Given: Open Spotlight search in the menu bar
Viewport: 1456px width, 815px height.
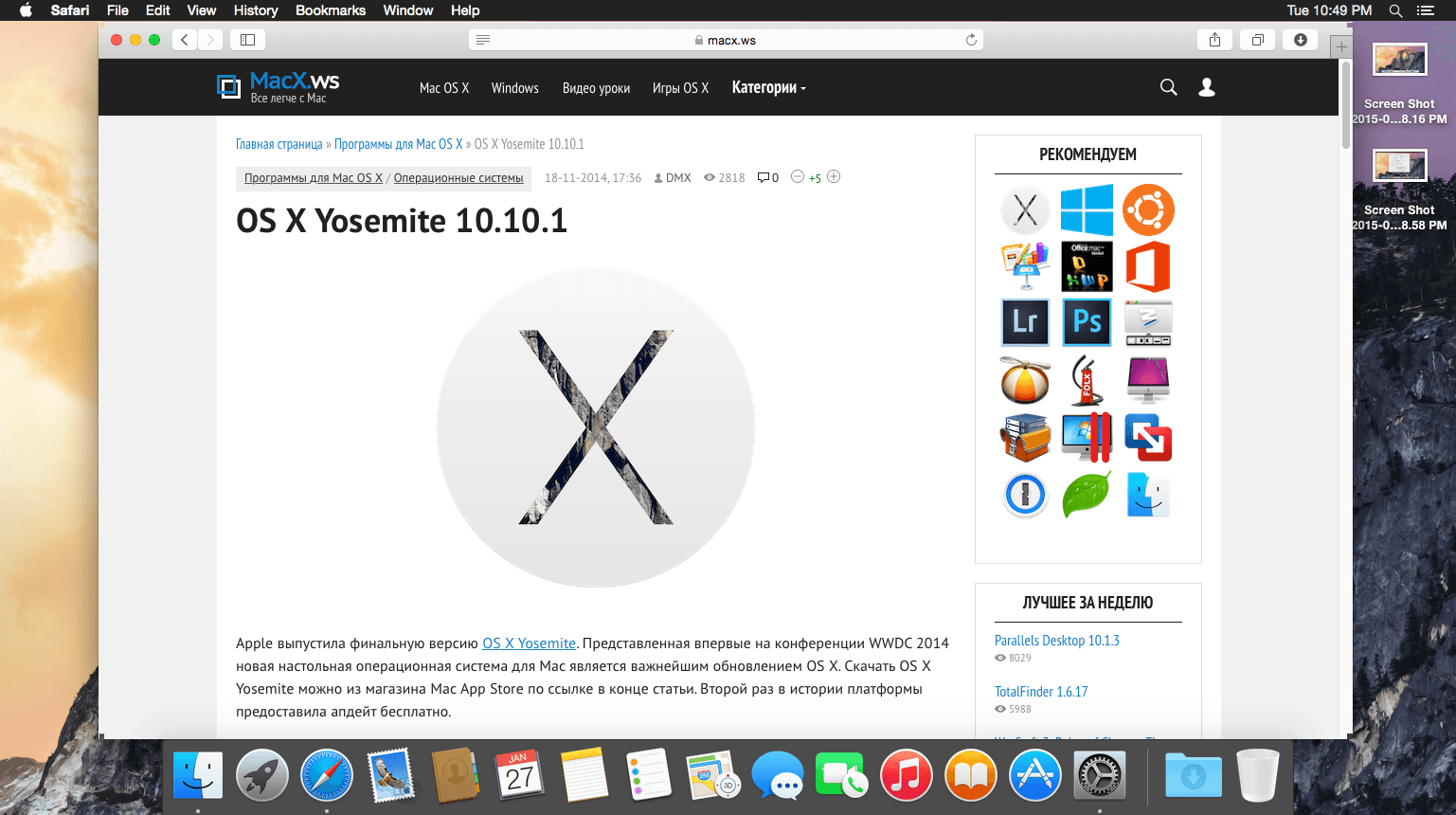Looking at the screenshot, I should click(x=1395, y=10).
